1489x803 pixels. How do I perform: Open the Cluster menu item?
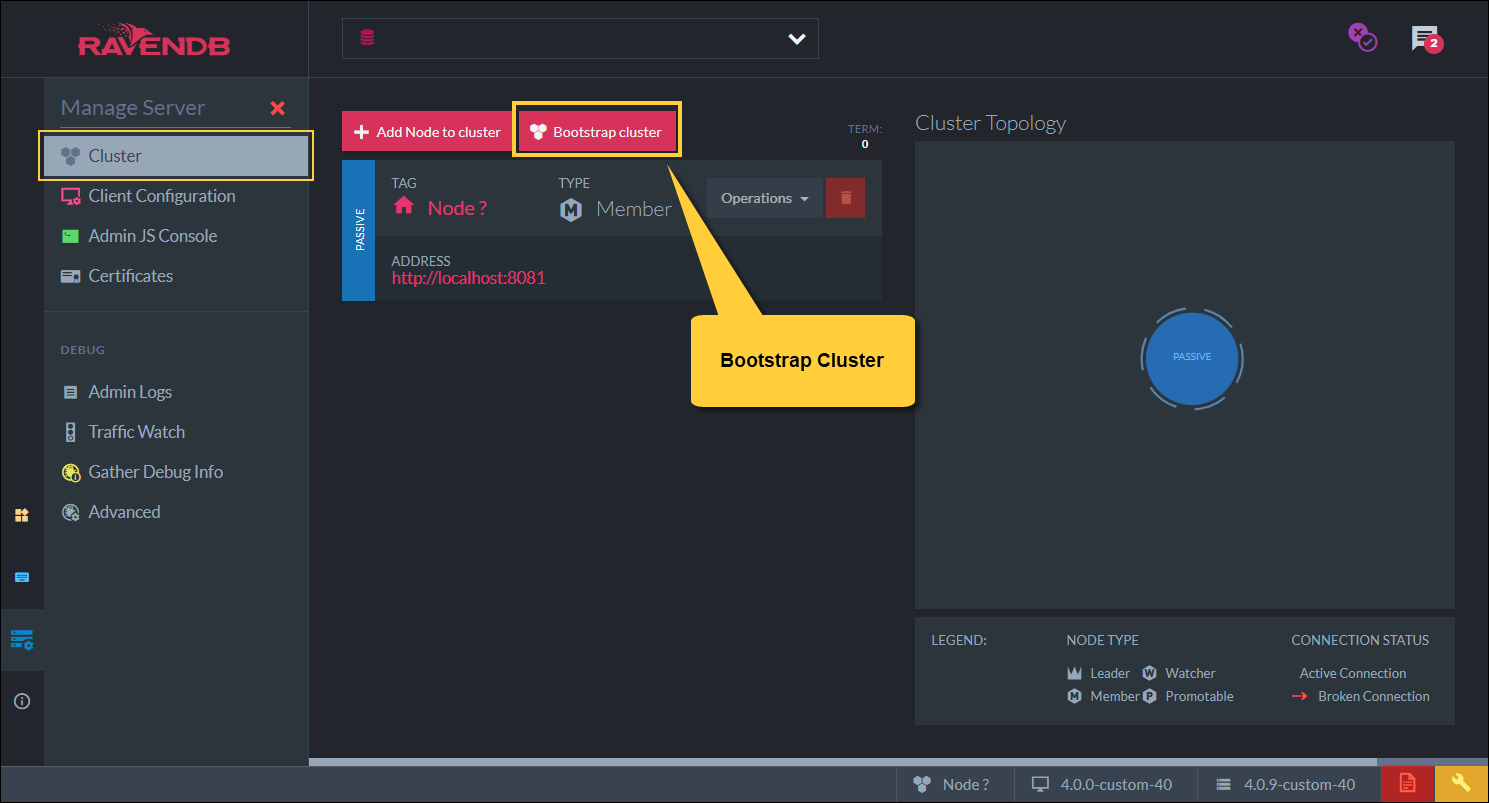pyautogui.click(x=176, y=156)
